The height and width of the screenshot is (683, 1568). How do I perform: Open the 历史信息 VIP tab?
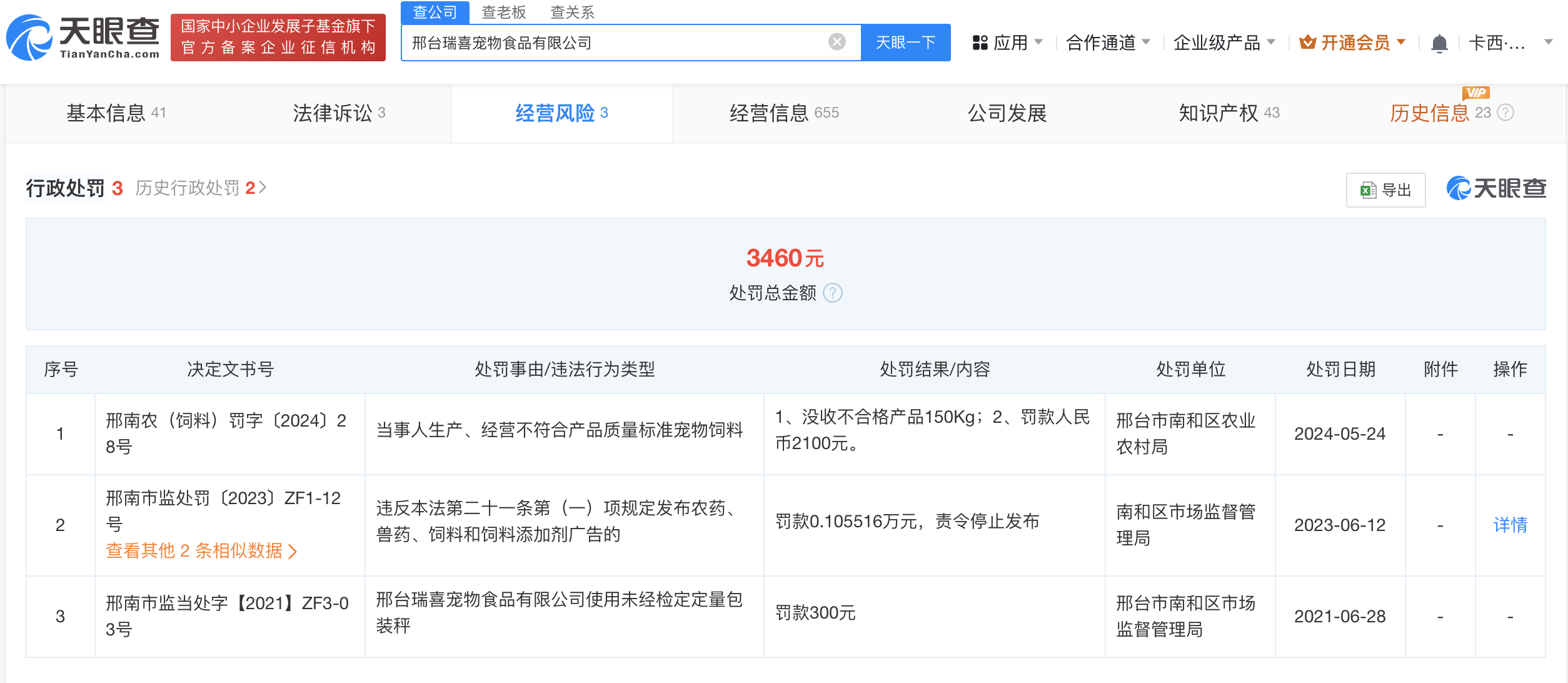[x=1440, y=113]
